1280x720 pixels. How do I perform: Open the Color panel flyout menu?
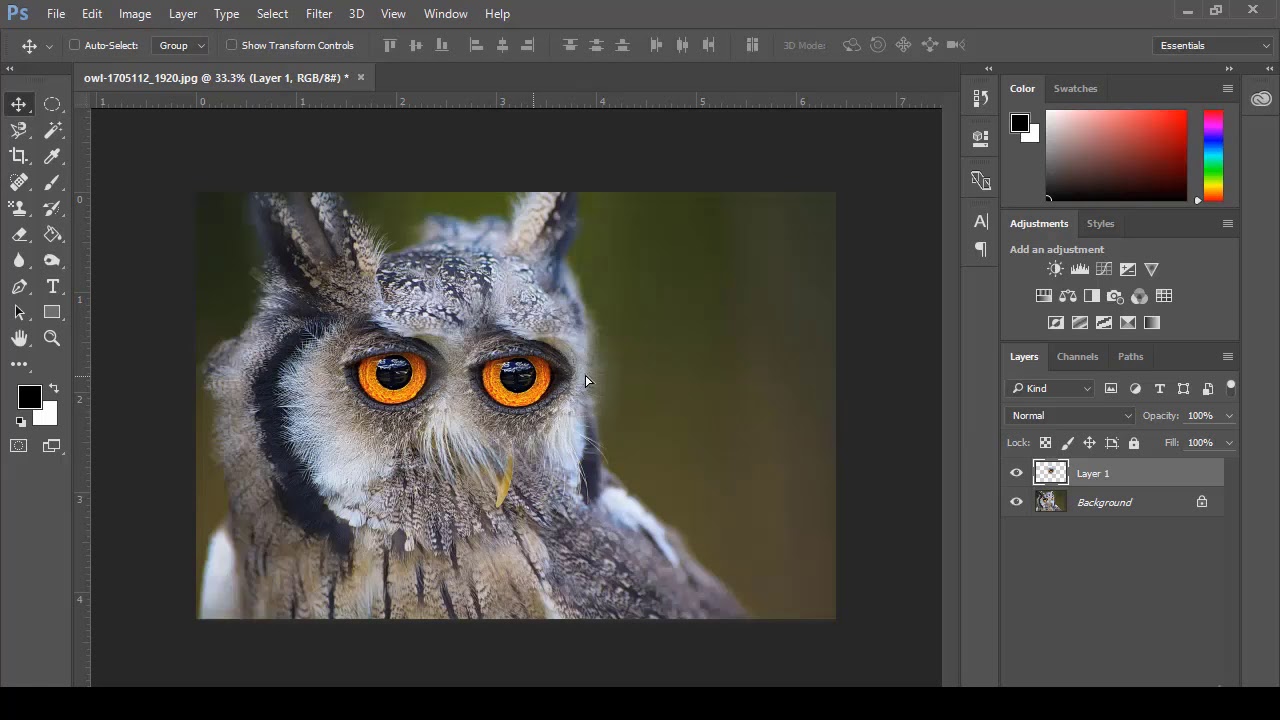point(1227,89)
